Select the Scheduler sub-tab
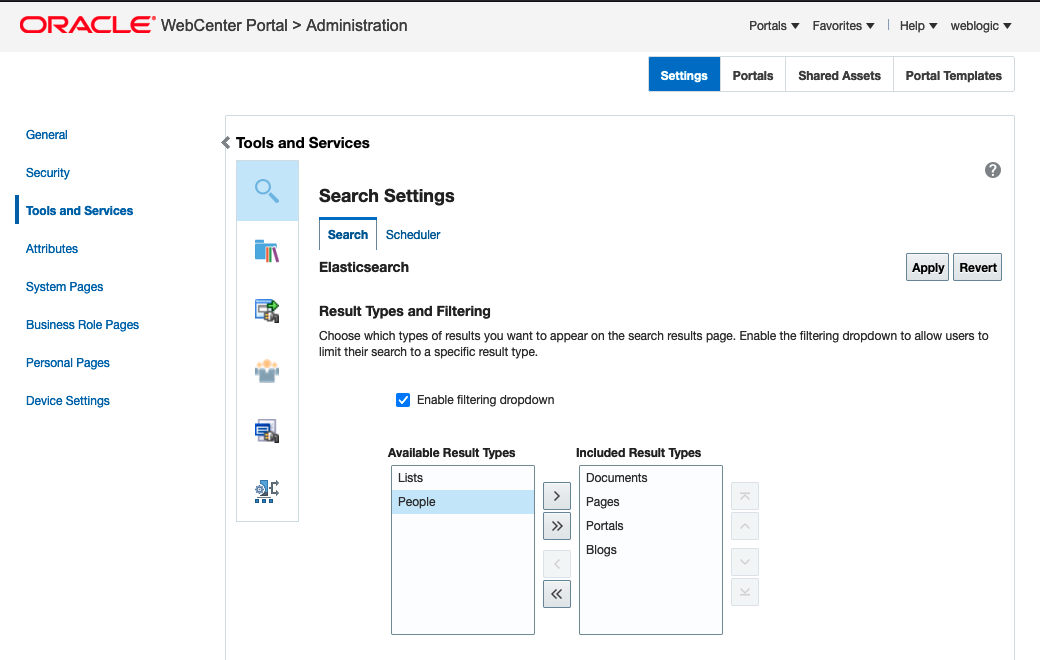The image size is (1040, 660). click(413, 234)
